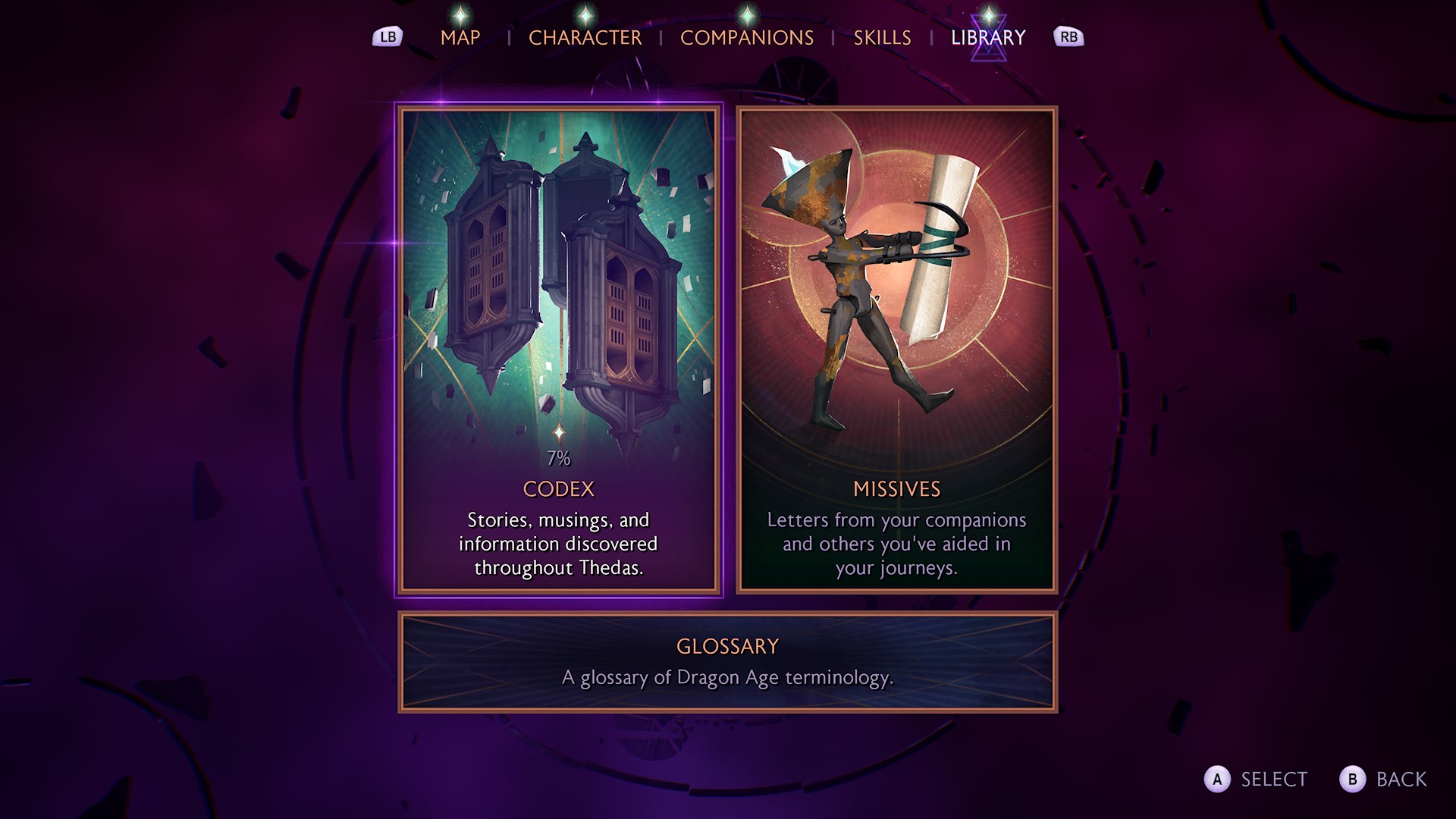This screenshot has height=819, width=1456.
Task: Click the star marker above Map
Action: (x=460, y=14)
